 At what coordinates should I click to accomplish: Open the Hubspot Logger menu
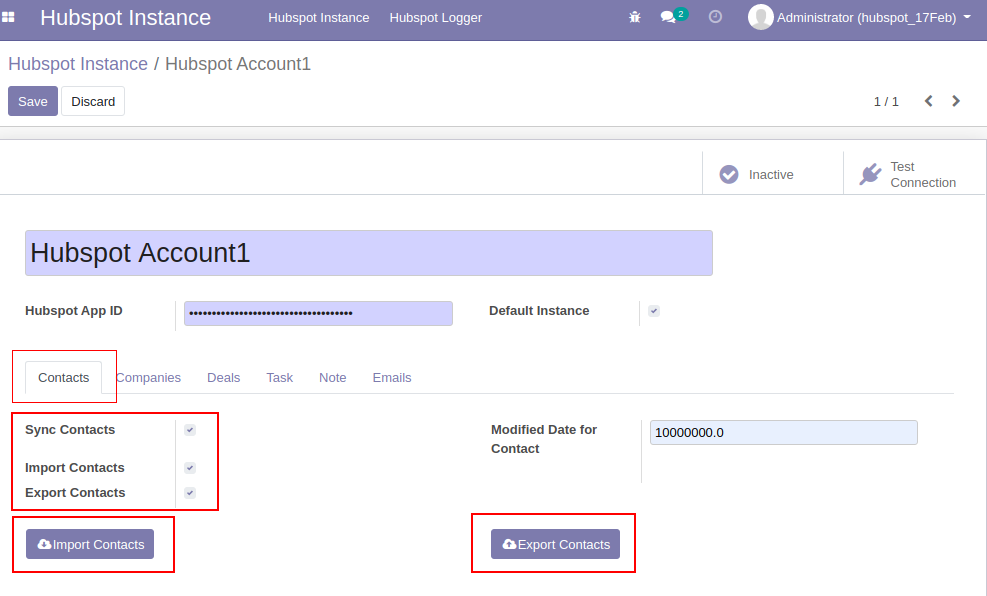[436, 18]
